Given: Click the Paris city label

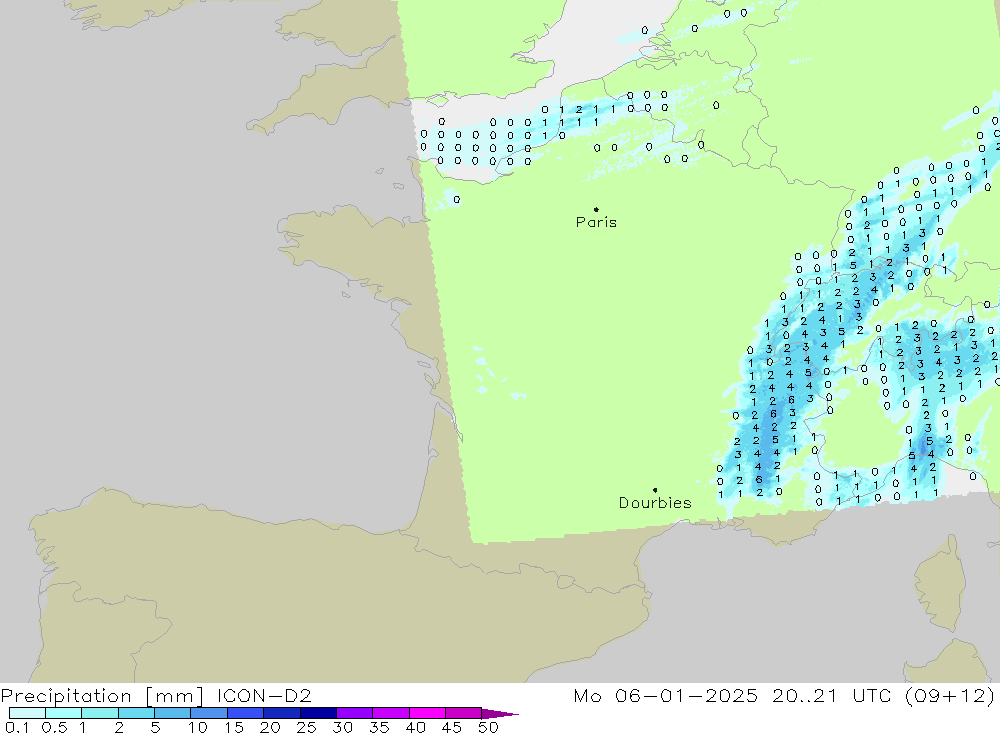Looking at the screenshot, I should pos(596,222).
